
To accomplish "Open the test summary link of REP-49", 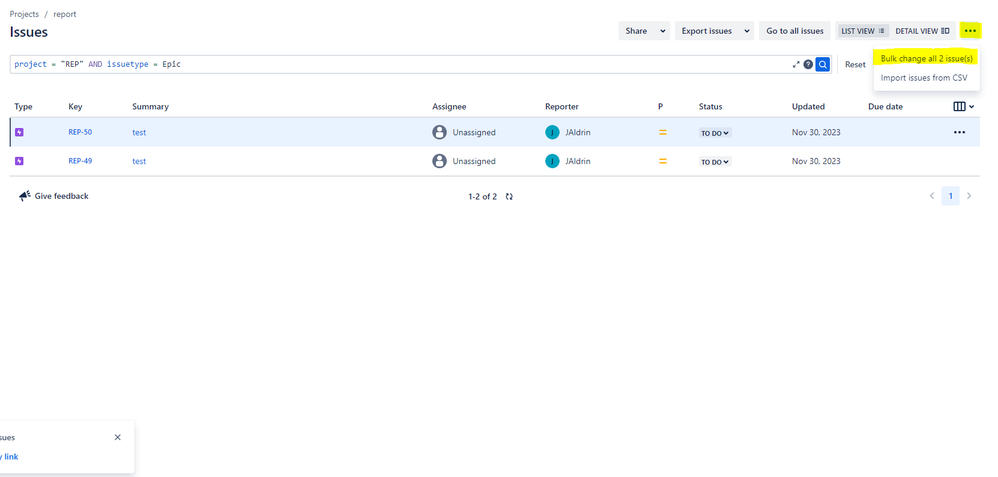I will pyautogui.click(x=139, y=161).
